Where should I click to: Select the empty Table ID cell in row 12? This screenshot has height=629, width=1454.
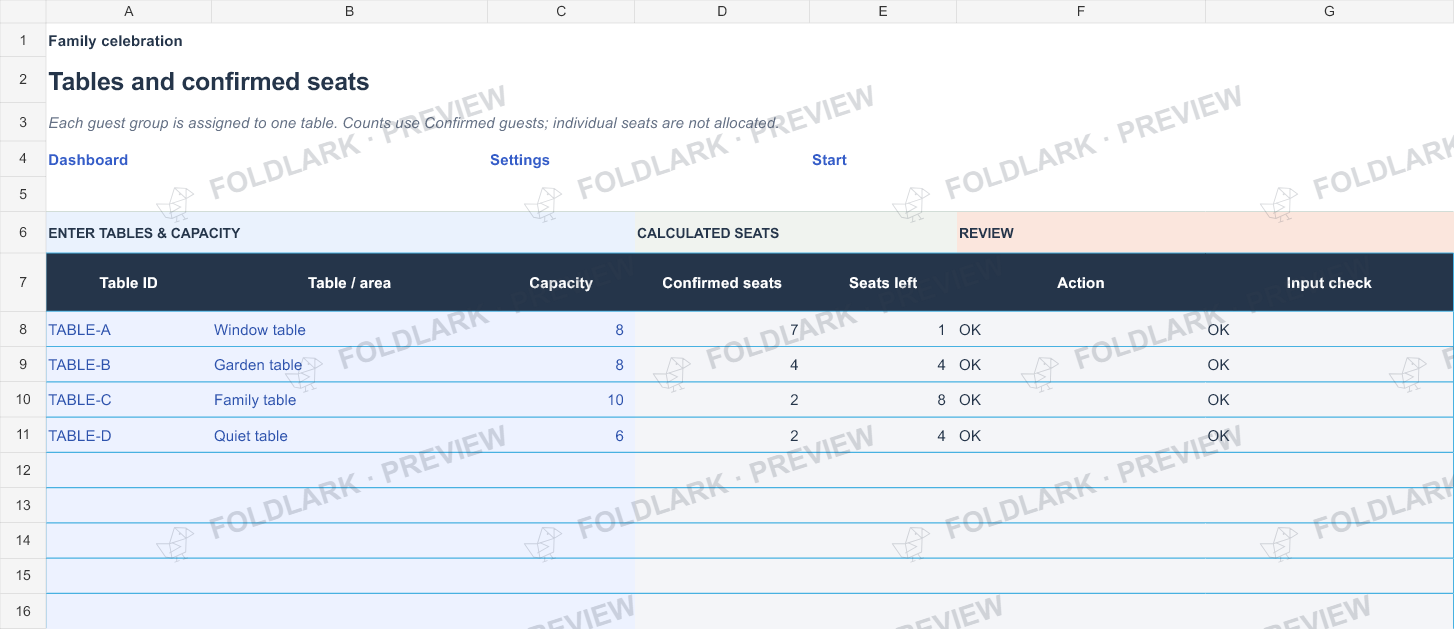(129, 471)
